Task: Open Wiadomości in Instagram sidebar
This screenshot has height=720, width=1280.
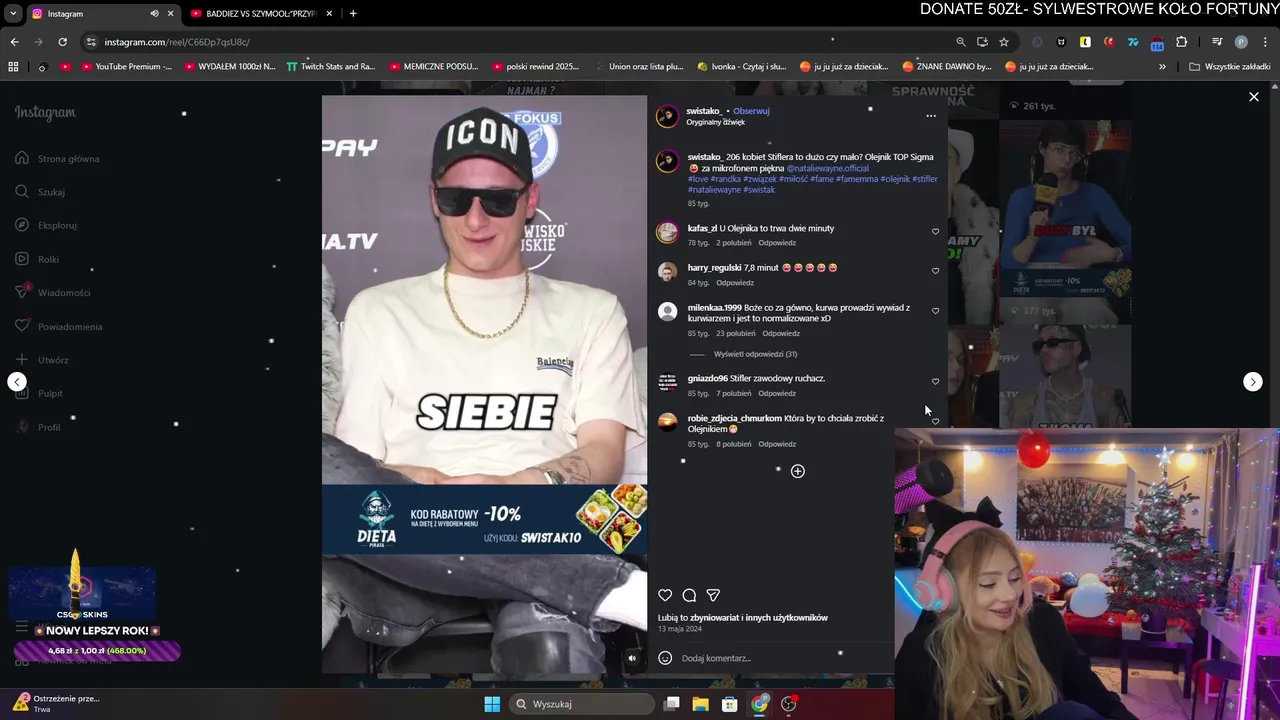Action: [53, 292]
